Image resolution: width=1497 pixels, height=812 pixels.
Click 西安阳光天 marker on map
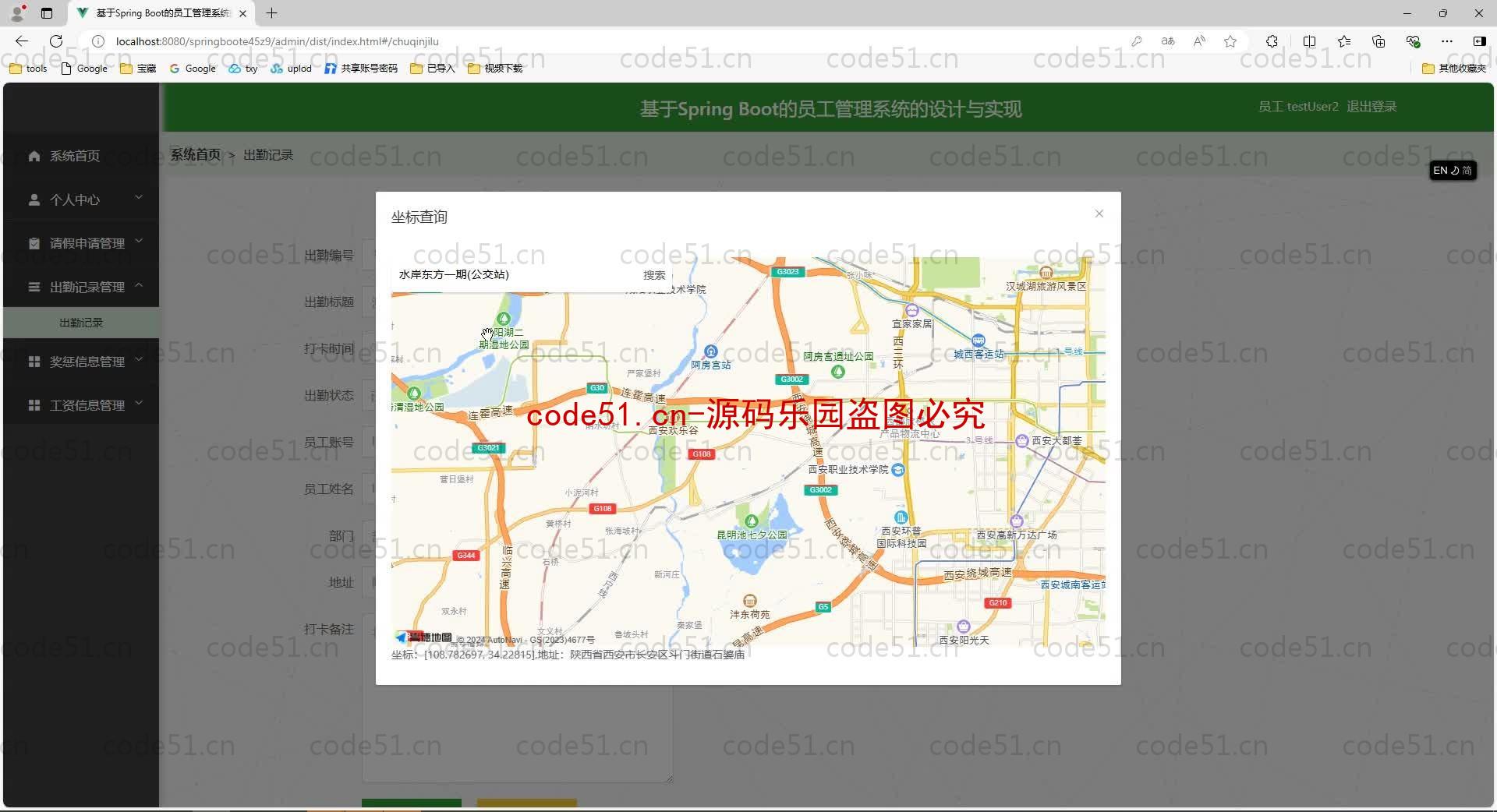tap(964, 627)
